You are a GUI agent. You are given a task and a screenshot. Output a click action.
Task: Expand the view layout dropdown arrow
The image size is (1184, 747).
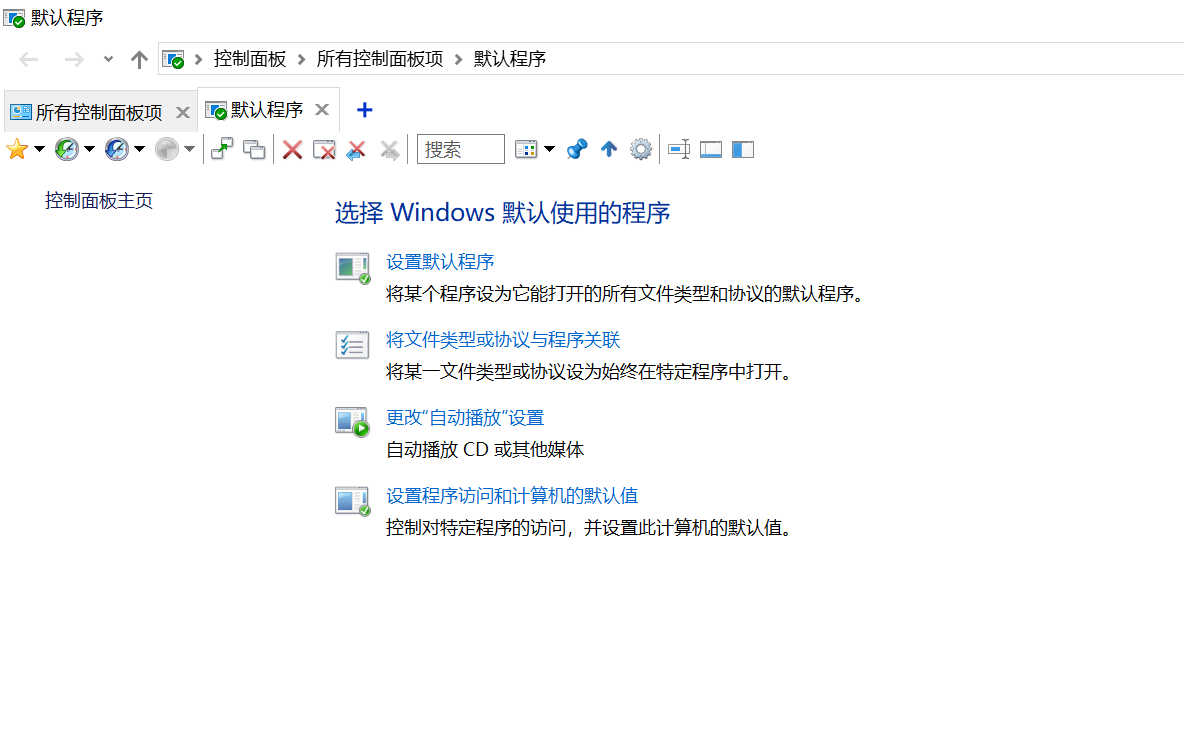coord(550,150)
